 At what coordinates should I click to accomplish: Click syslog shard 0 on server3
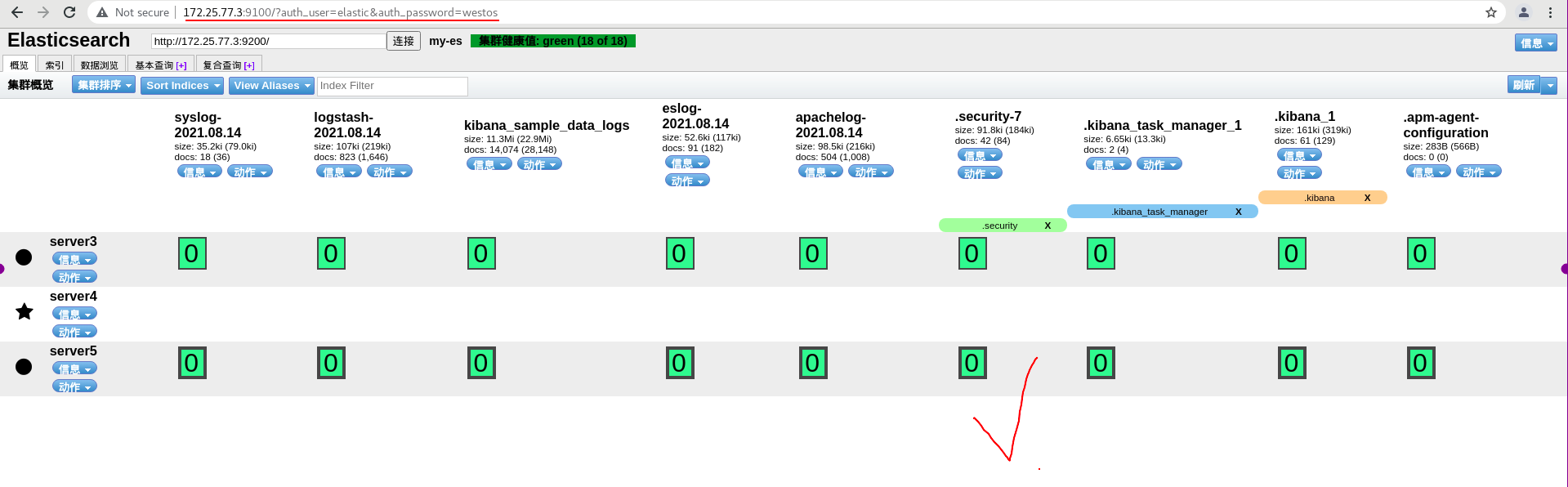(x=192, y=253)
